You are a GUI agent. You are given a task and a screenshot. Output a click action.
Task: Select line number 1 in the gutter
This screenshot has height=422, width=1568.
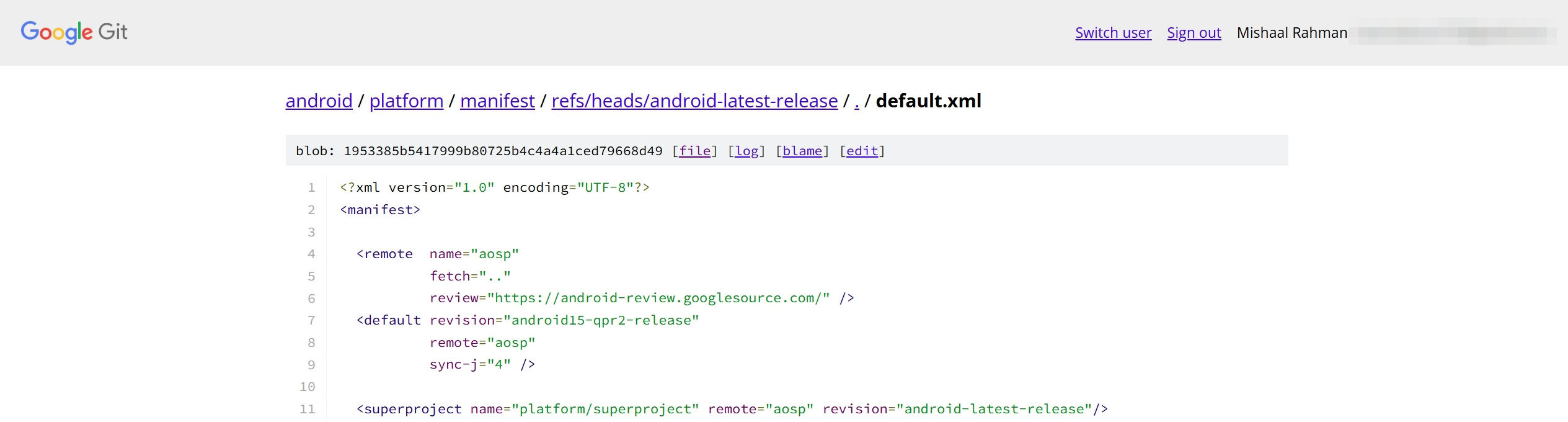click(311, 187)
